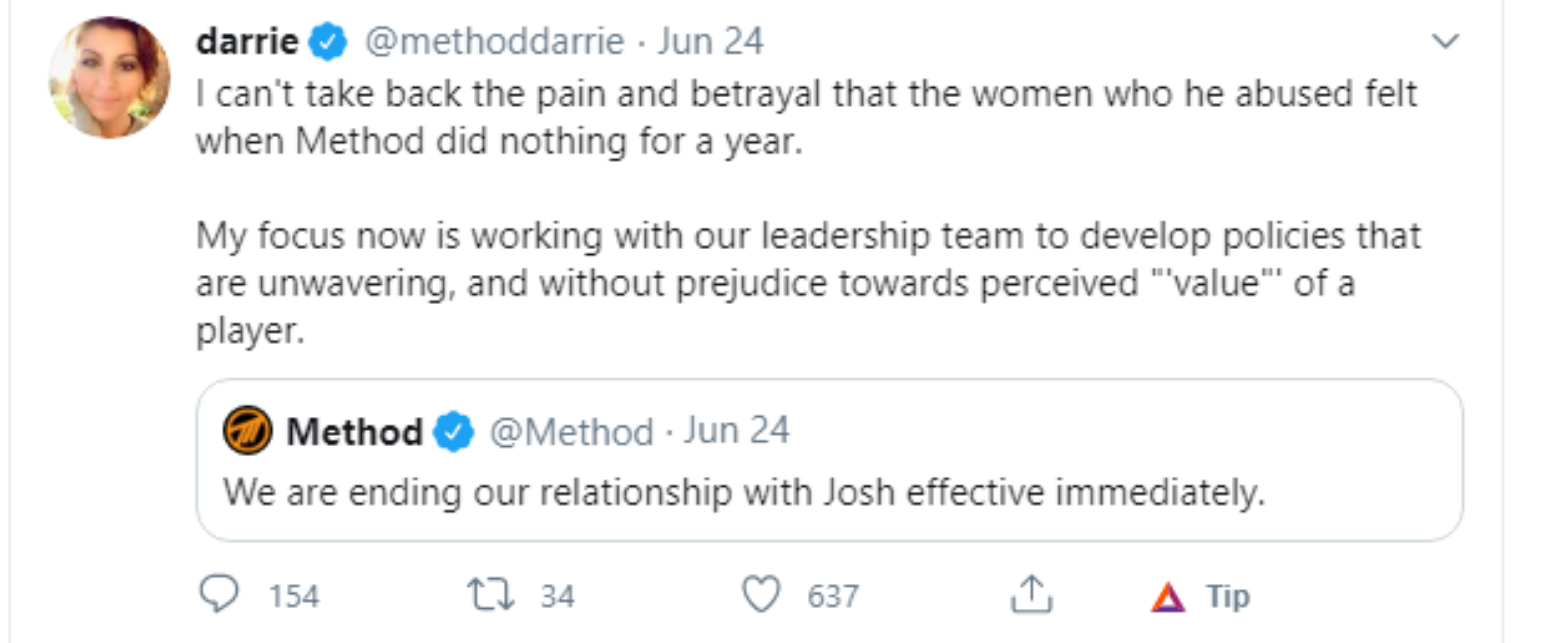The width and height of the screenshot is (1560, 643).
Task: Retweet darrie's tweet via the retweet icon
Action: pos(492,596)
